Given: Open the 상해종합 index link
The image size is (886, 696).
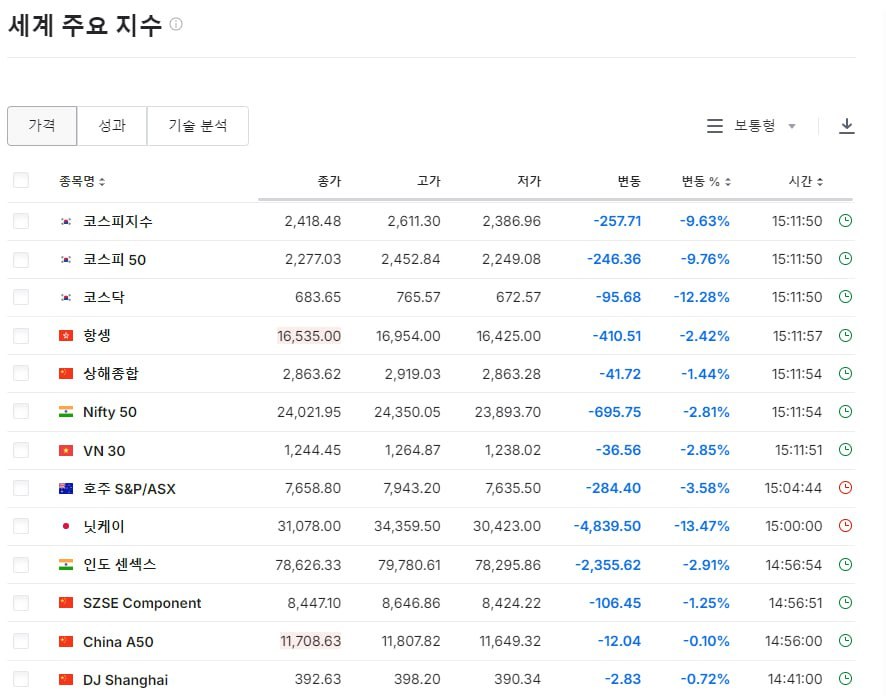Looking at the screenshot, I should [111, 373].
